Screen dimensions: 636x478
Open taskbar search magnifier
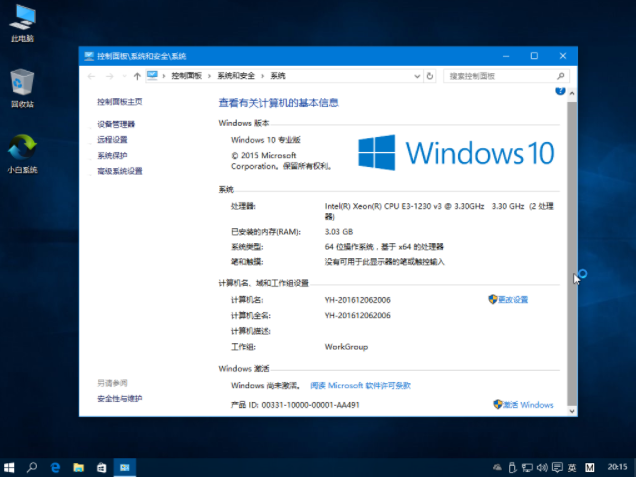point(32,468)
